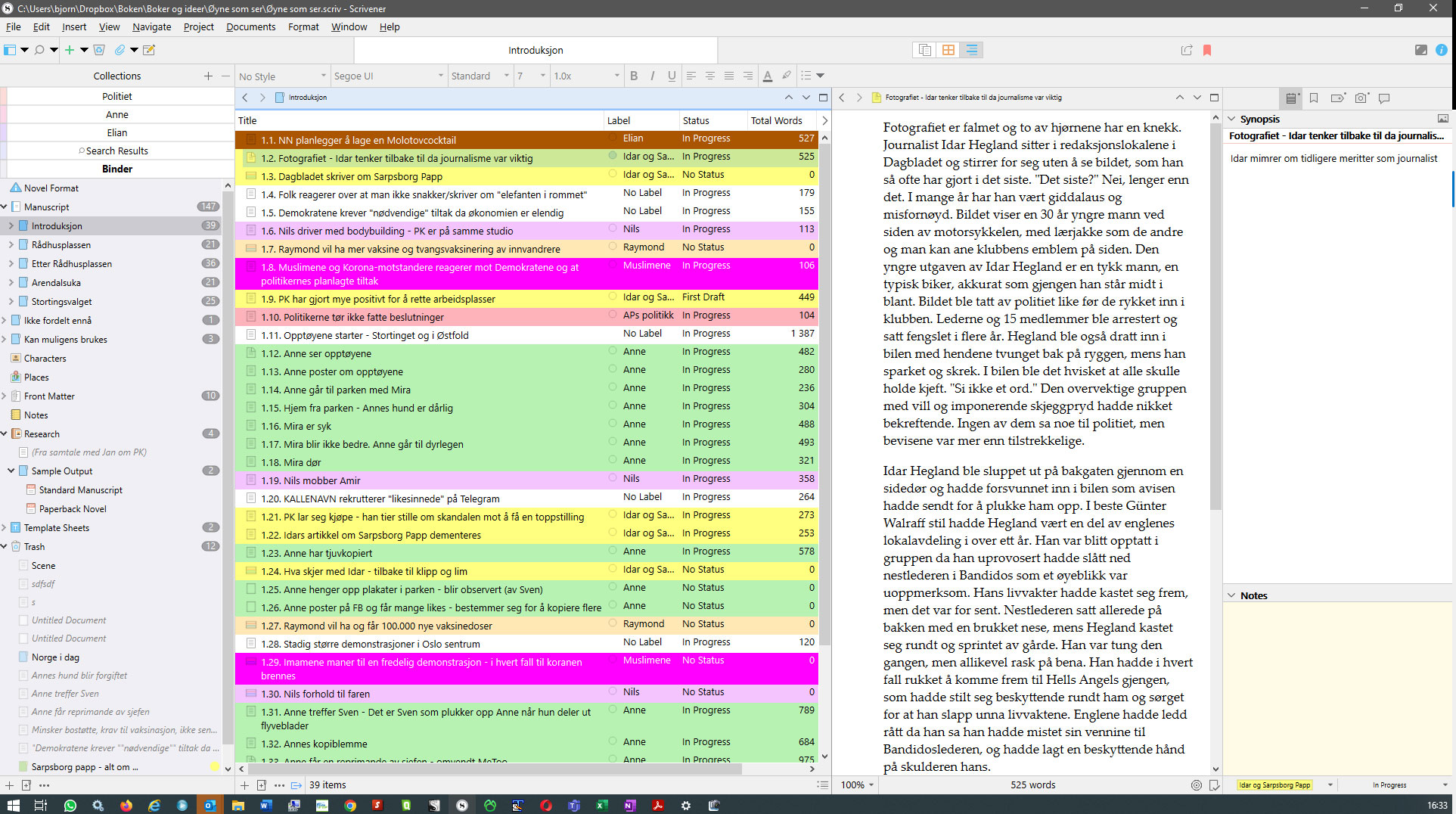Open the Inspector Snapshots camera icon
Viewport: 1456px width, 814px height.
(x=1361, y=98)
